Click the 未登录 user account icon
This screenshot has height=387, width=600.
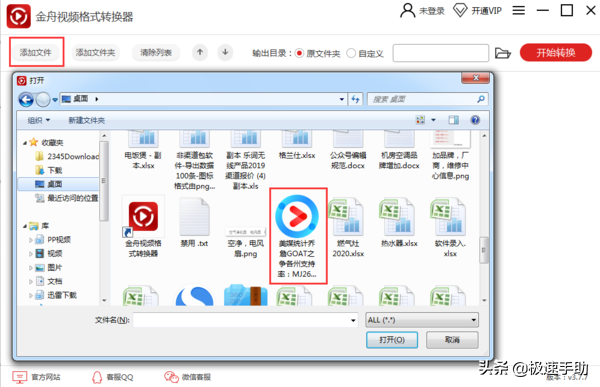tap(408, 10)
